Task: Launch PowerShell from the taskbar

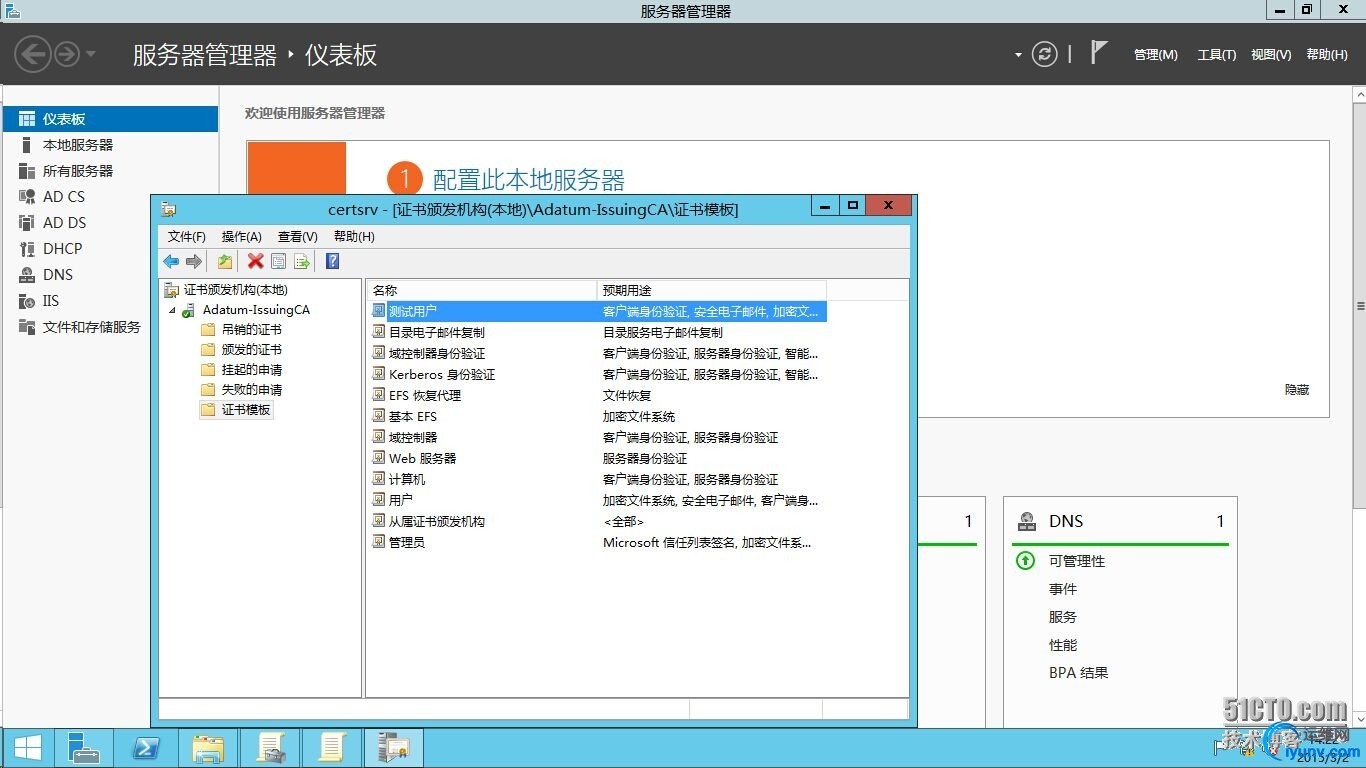Action: click(x=146, y=748)
